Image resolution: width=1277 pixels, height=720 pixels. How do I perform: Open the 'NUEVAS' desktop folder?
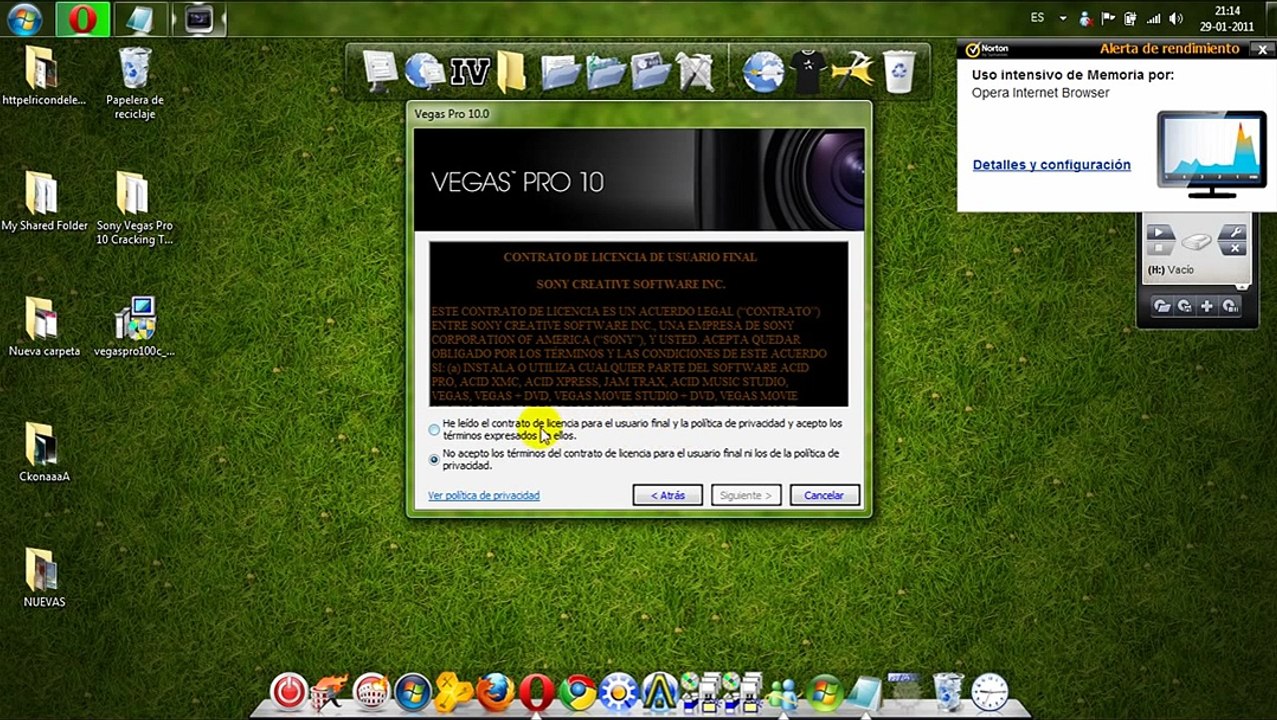click(x=43, y=578)
